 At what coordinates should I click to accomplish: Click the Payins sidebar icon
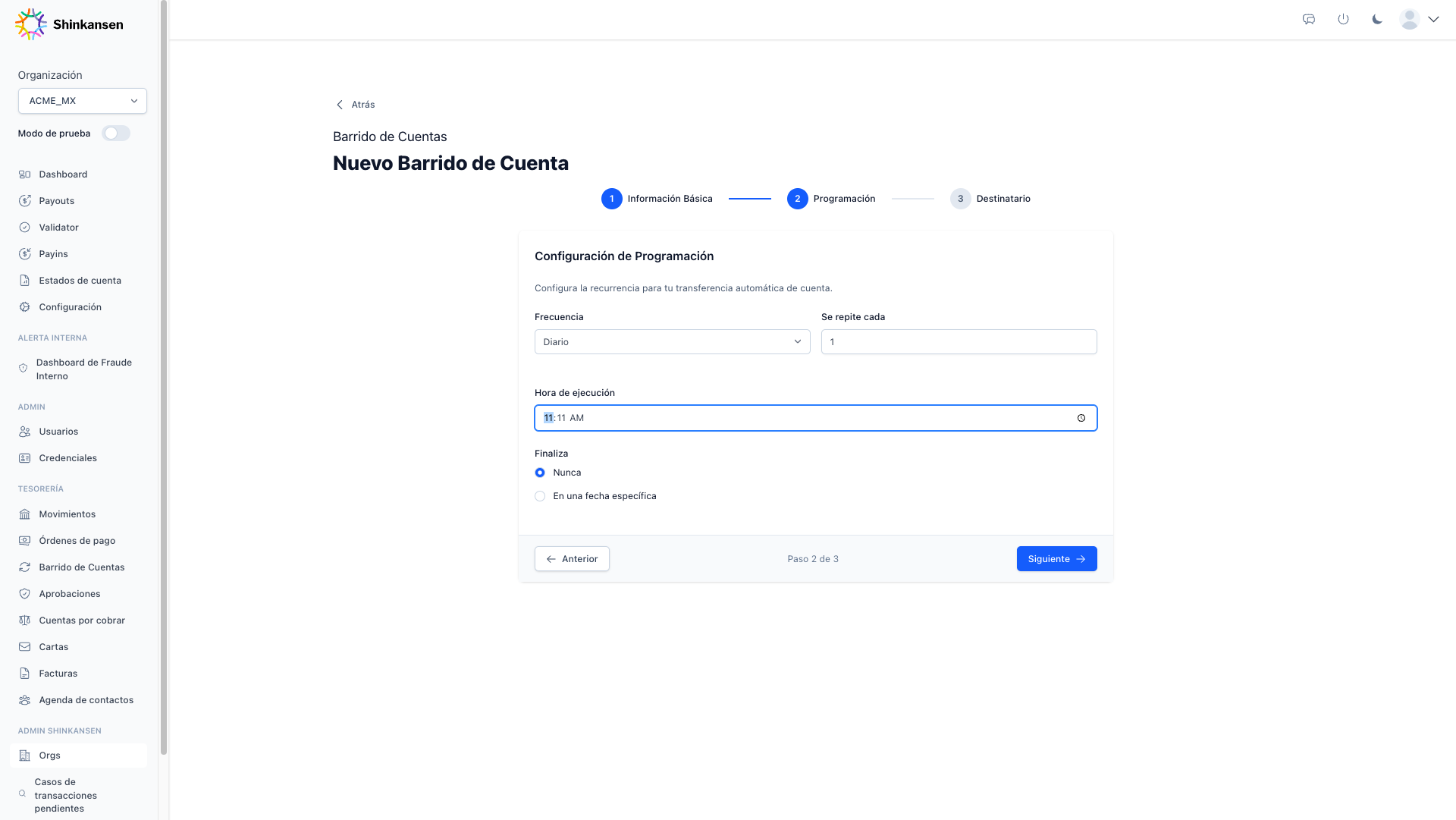24,254
